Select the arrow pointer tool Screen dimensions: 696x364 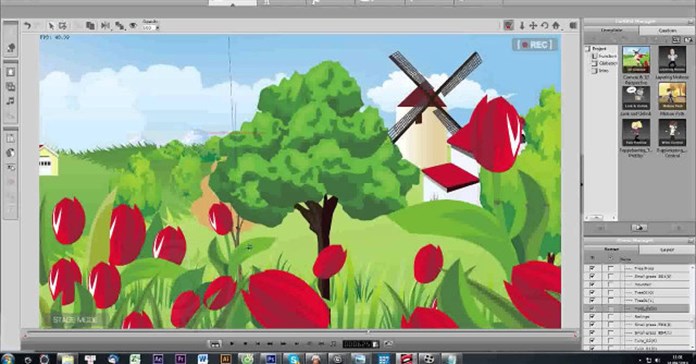coord(51,26)
